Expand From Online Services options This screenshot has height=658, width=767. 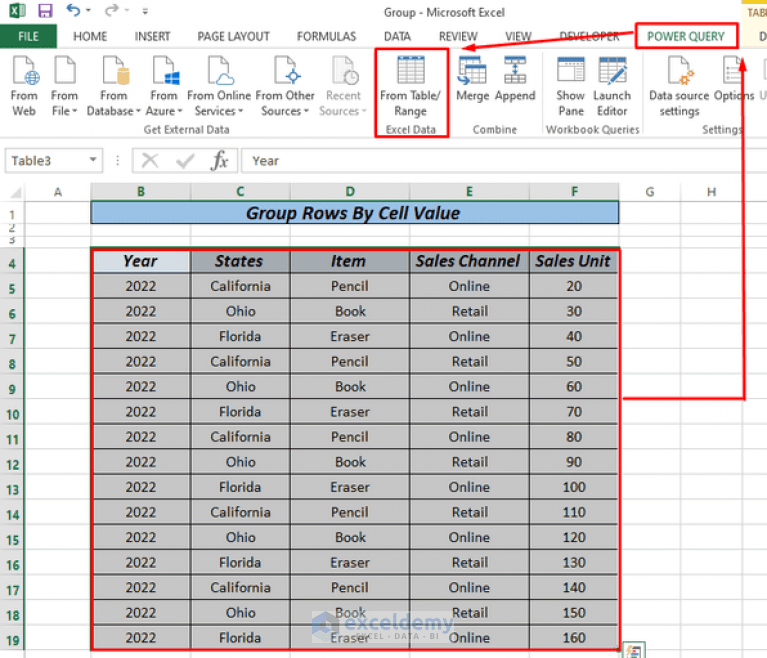click(219, 86)
